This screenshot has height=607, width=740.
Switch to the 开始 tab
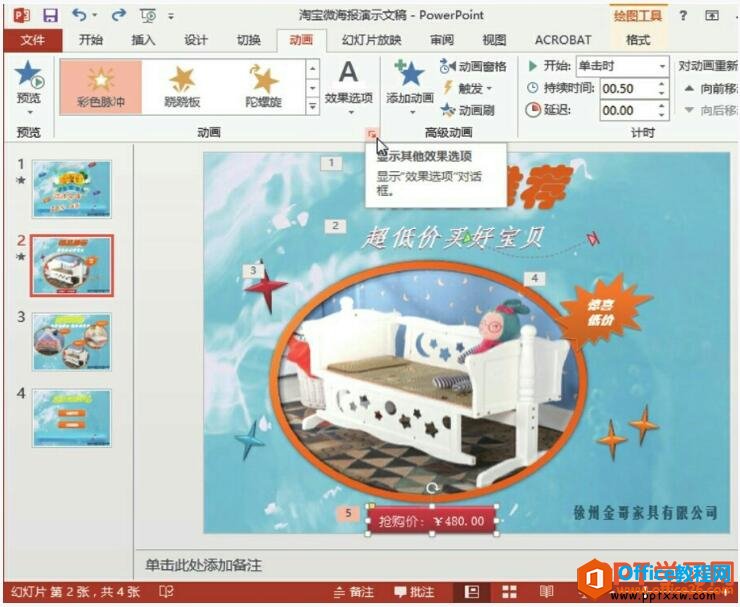(x=91, y=40)
